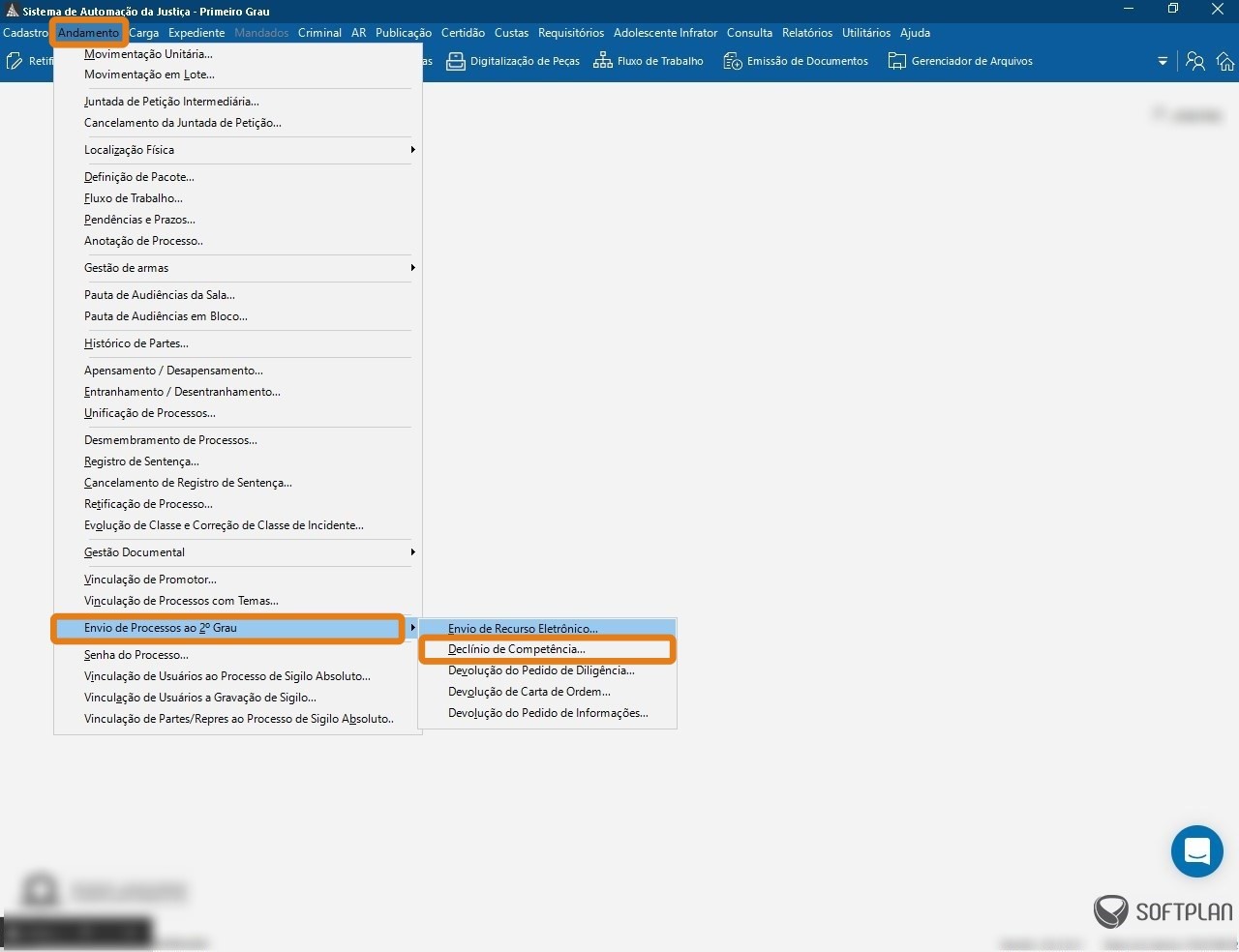The image size is (1239, 952).
Task: Open the Utilitários menu
Action: [866, 33]
